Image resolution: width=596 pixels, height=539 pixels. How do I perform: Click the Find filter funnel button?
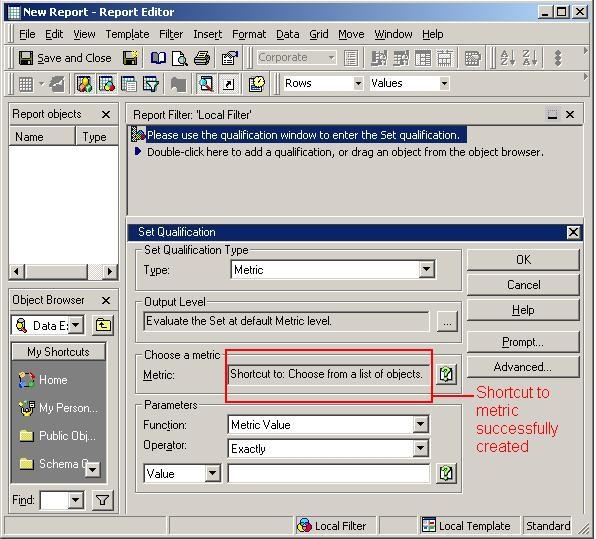(103, 500)
